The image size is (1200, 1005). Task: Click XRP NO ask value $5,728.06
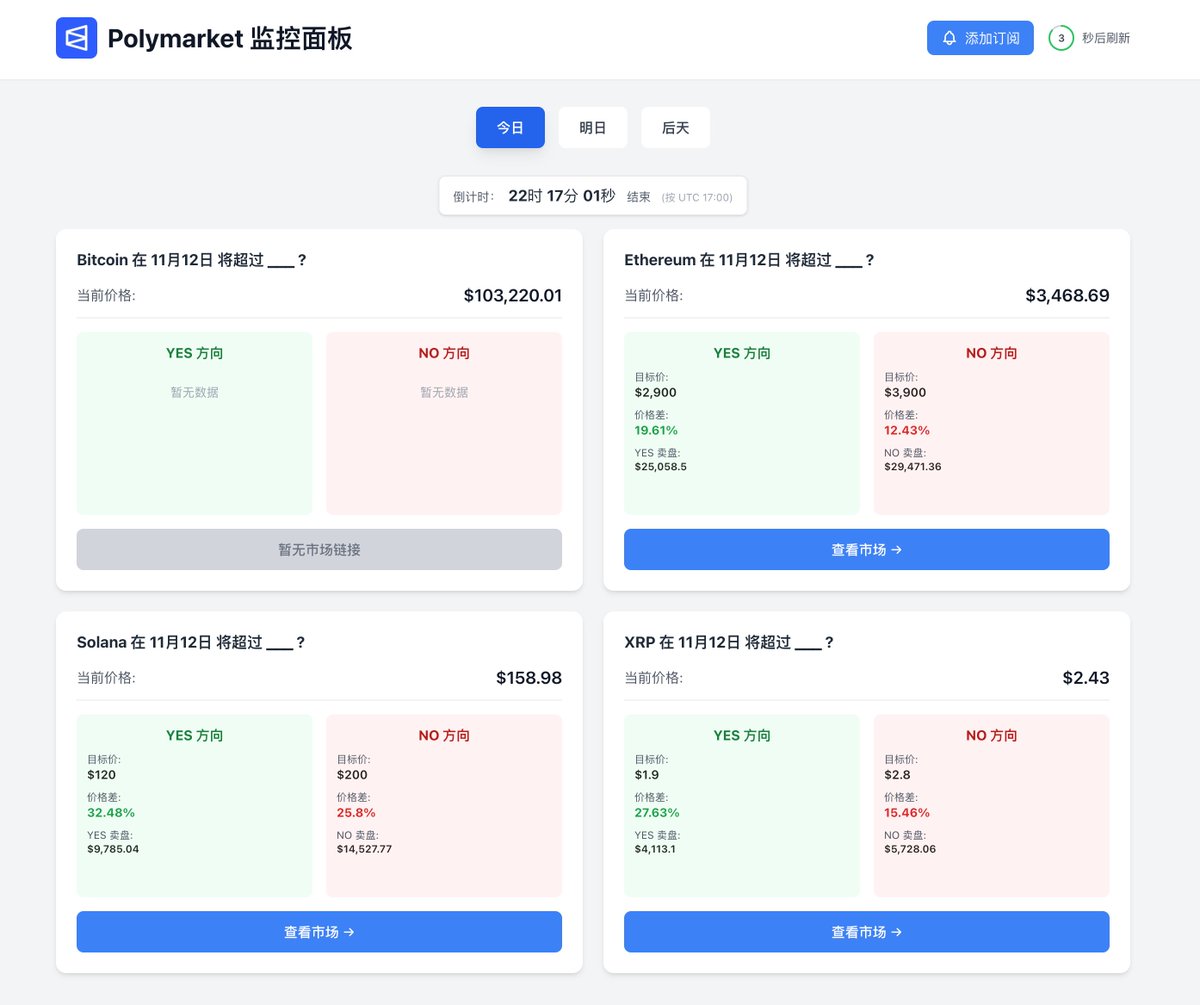910,849
